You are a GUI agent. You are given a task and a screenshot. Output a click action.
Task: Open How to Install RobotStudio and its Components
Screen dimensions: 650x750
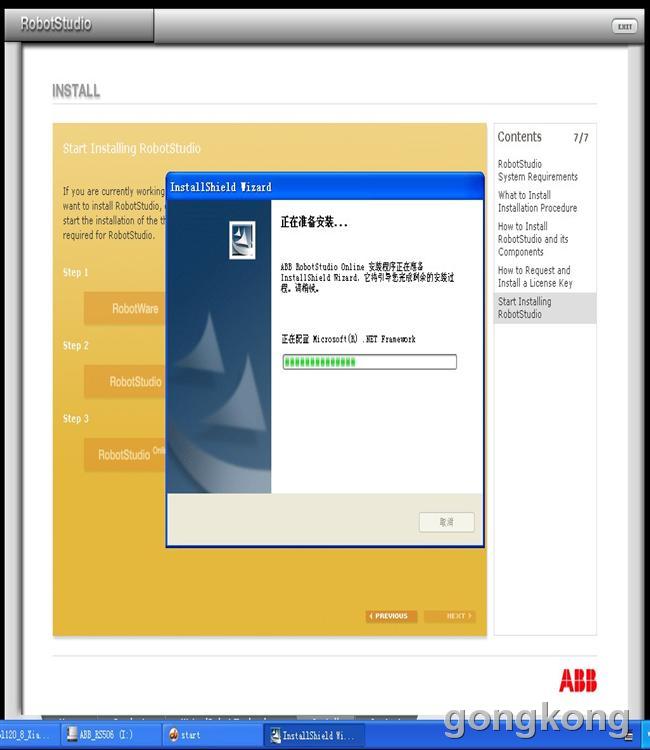[x=533, y=239]
